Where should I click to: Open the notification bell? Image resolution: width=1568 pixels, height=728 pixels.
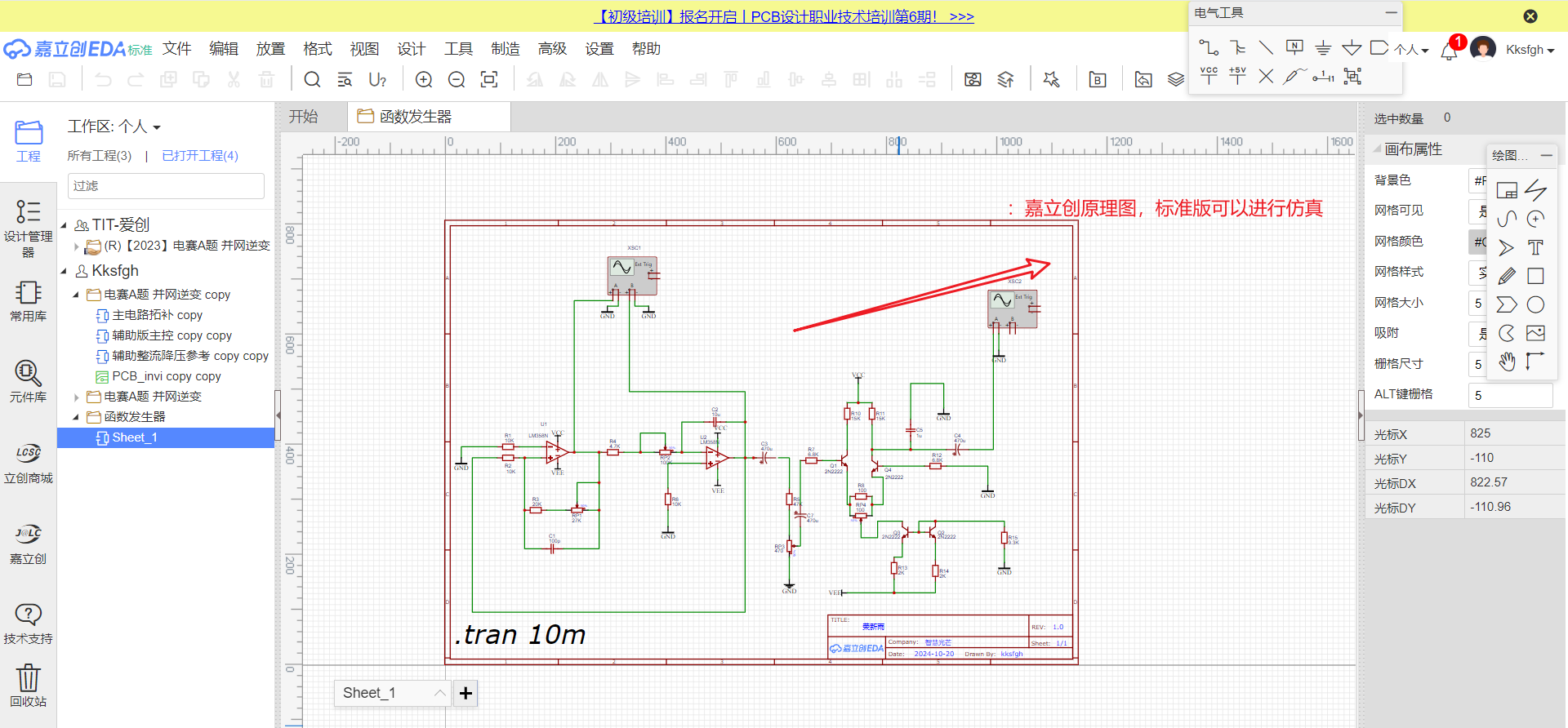[1450, 51]
